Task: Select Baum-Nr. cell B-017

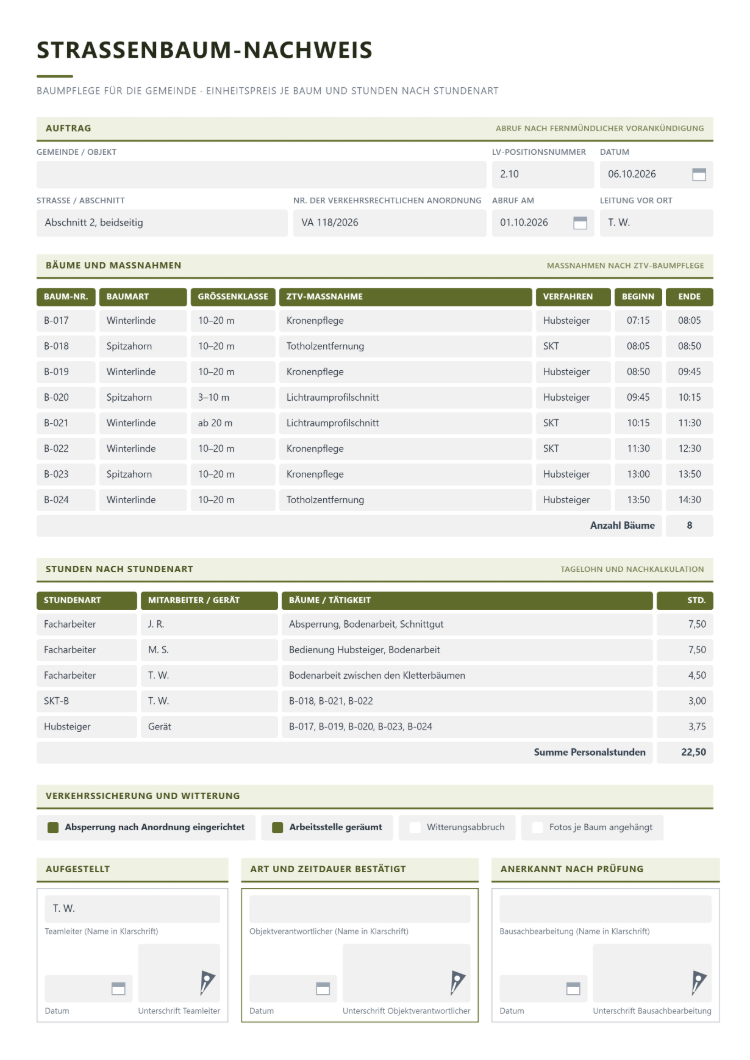Action: 66,320
